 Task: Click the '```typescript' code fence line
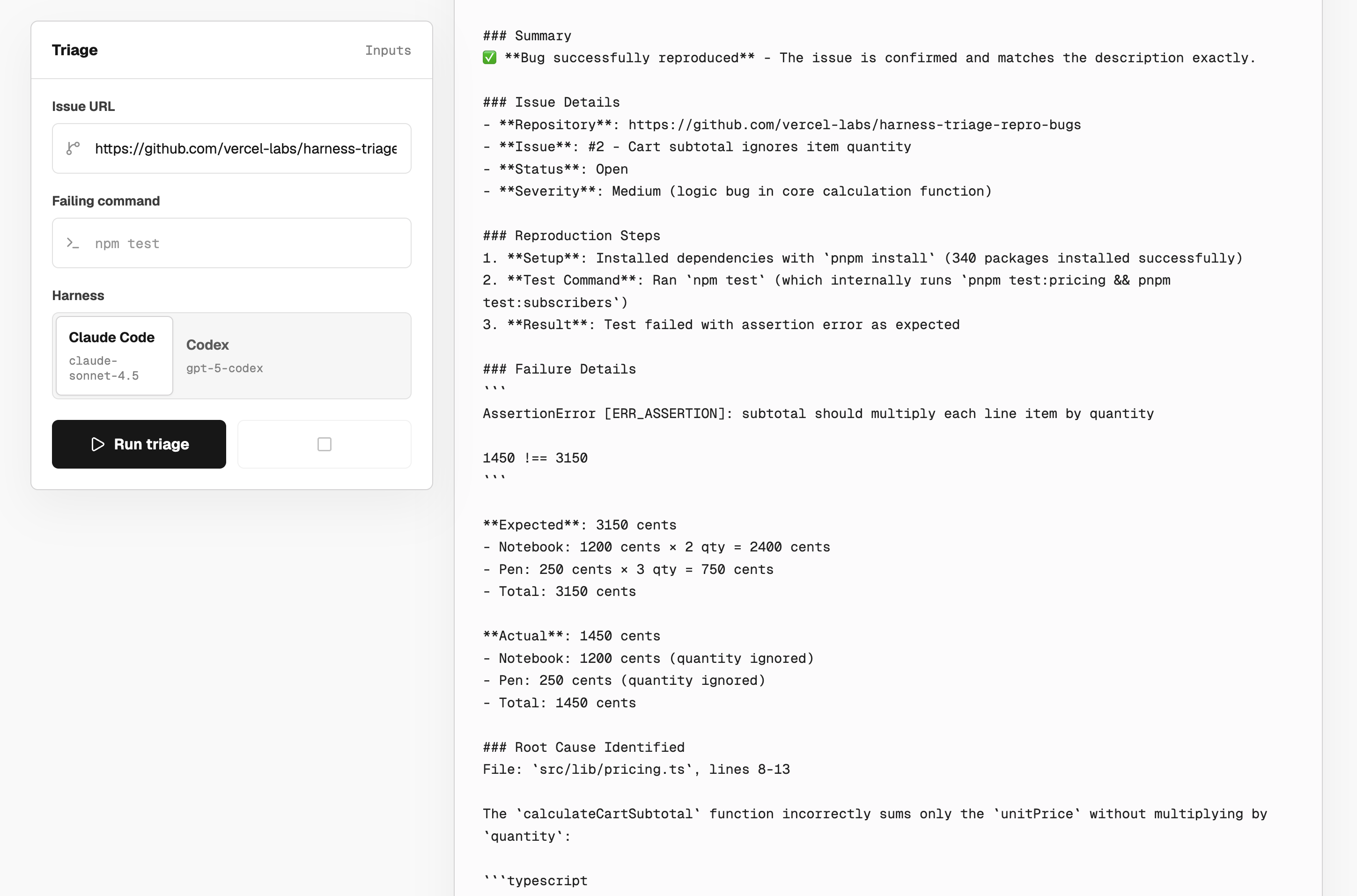(535, 881)
